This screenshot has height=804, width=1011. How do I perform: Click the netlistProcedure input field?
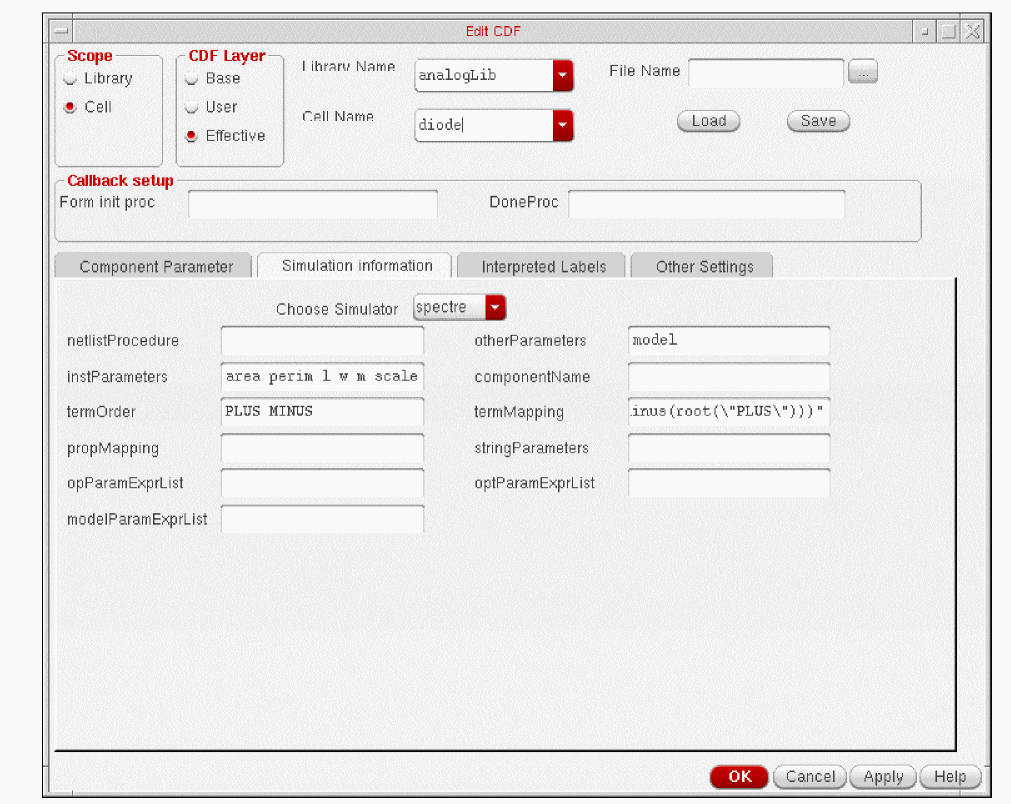click(322, 341)
